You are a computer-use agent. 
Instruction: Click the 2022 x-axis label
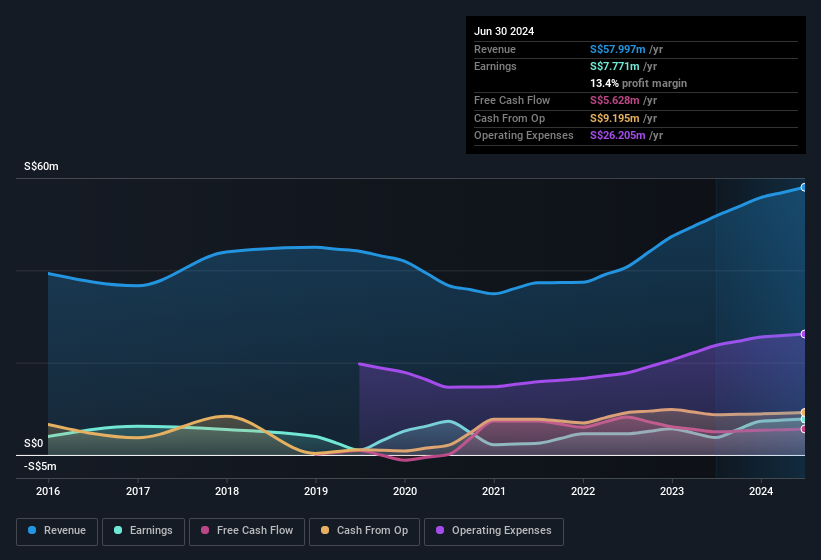click(x=583, y=491)
